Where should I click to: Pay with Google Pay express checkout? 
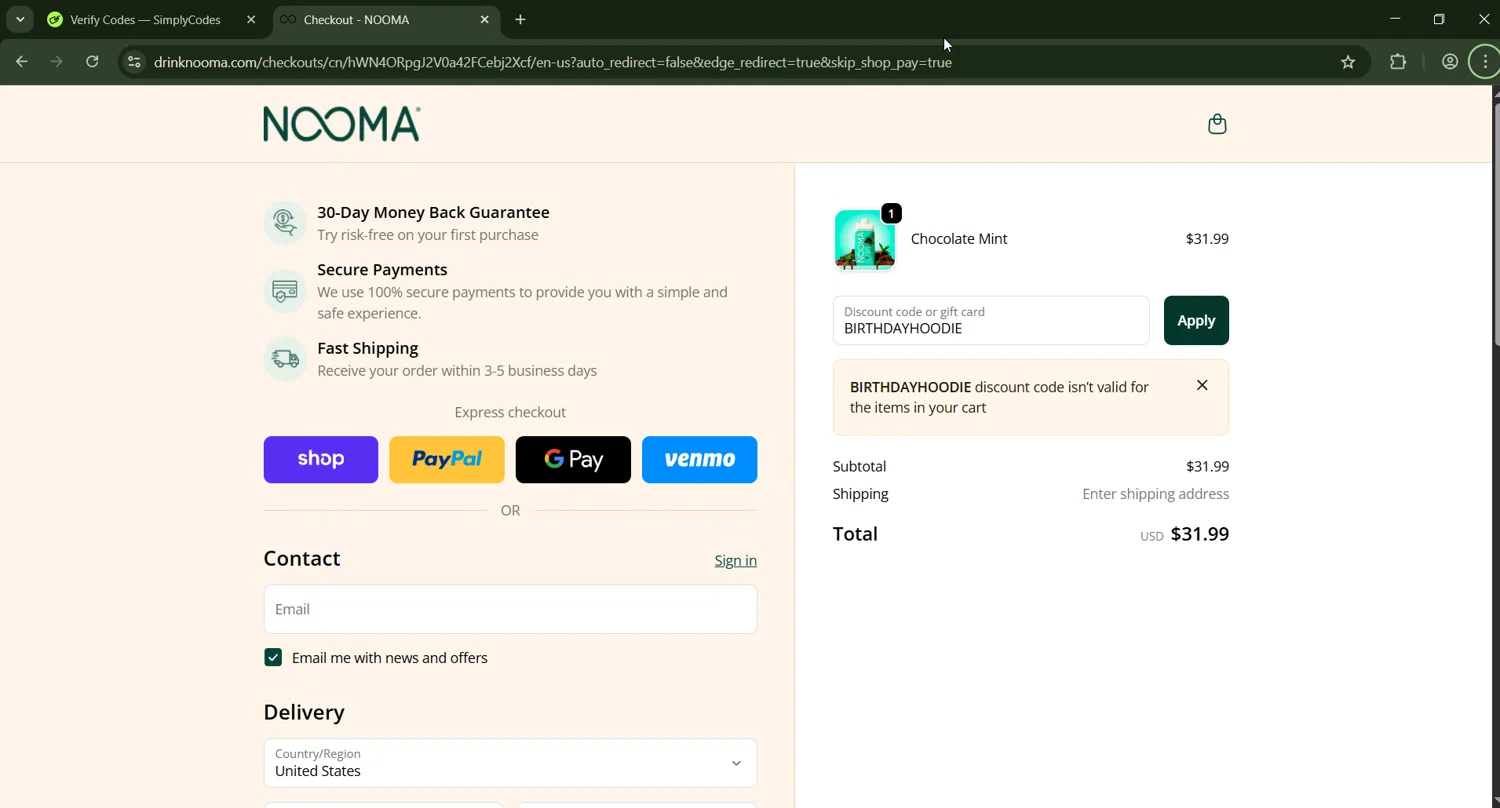coord(573,459)
